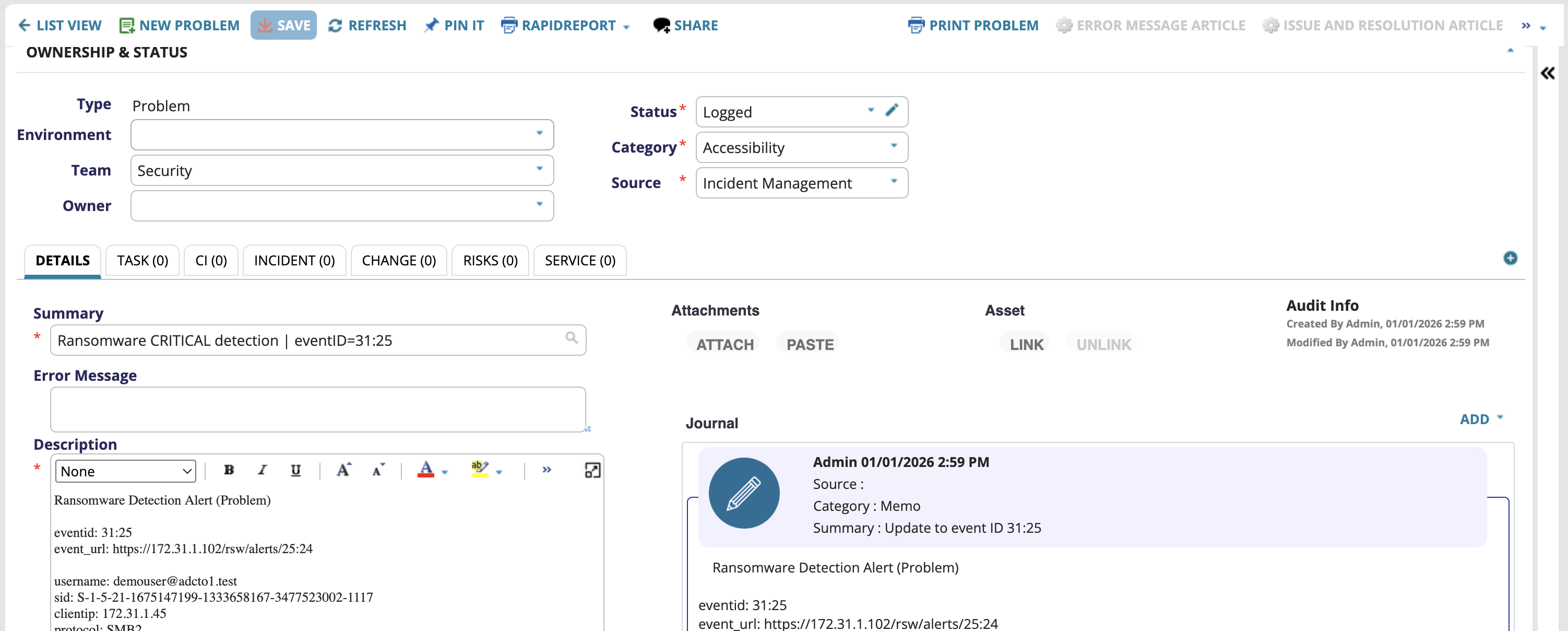Open the TASK (0) tab

[x=142, y=261]
